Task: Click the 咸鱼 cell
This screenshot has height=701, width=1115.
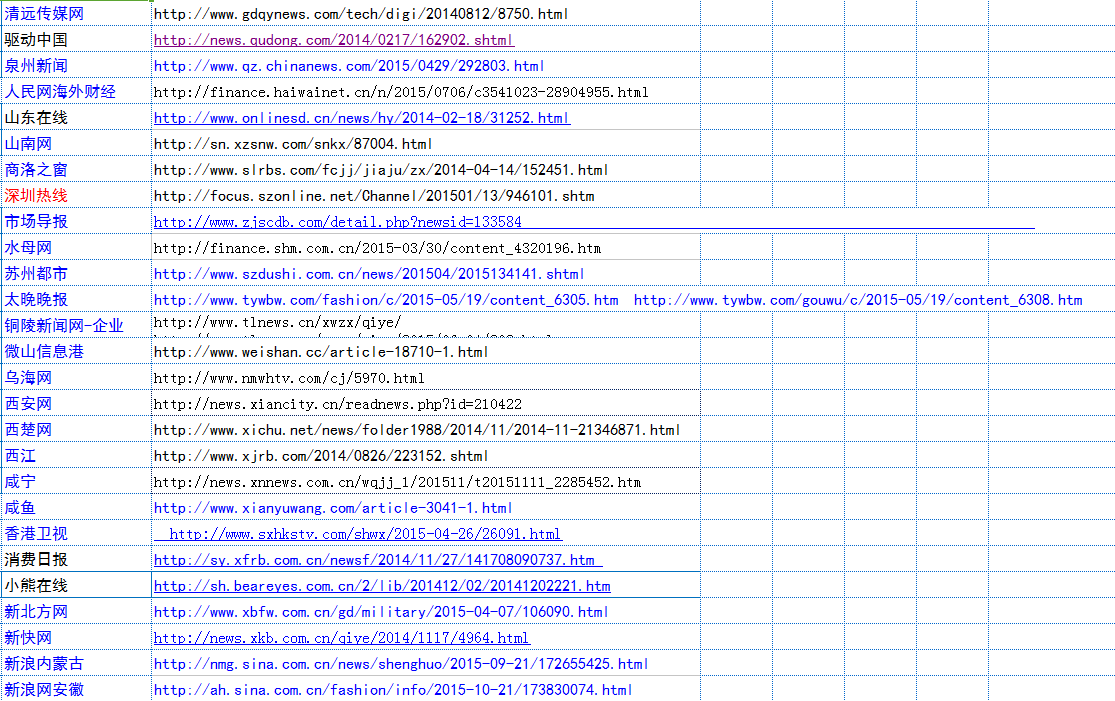Action: [76, 508]
